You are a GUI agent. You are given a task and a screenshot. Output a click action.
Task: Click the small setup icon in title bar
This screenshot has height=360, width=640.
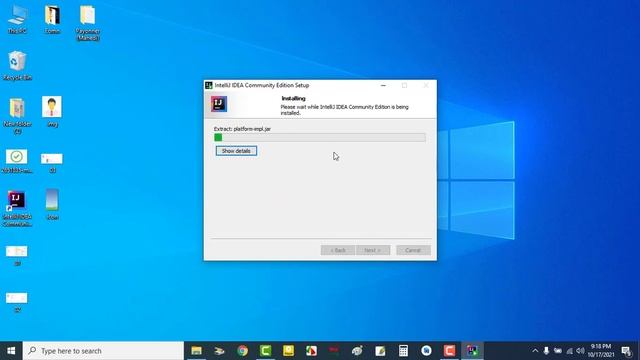[209, 85]
